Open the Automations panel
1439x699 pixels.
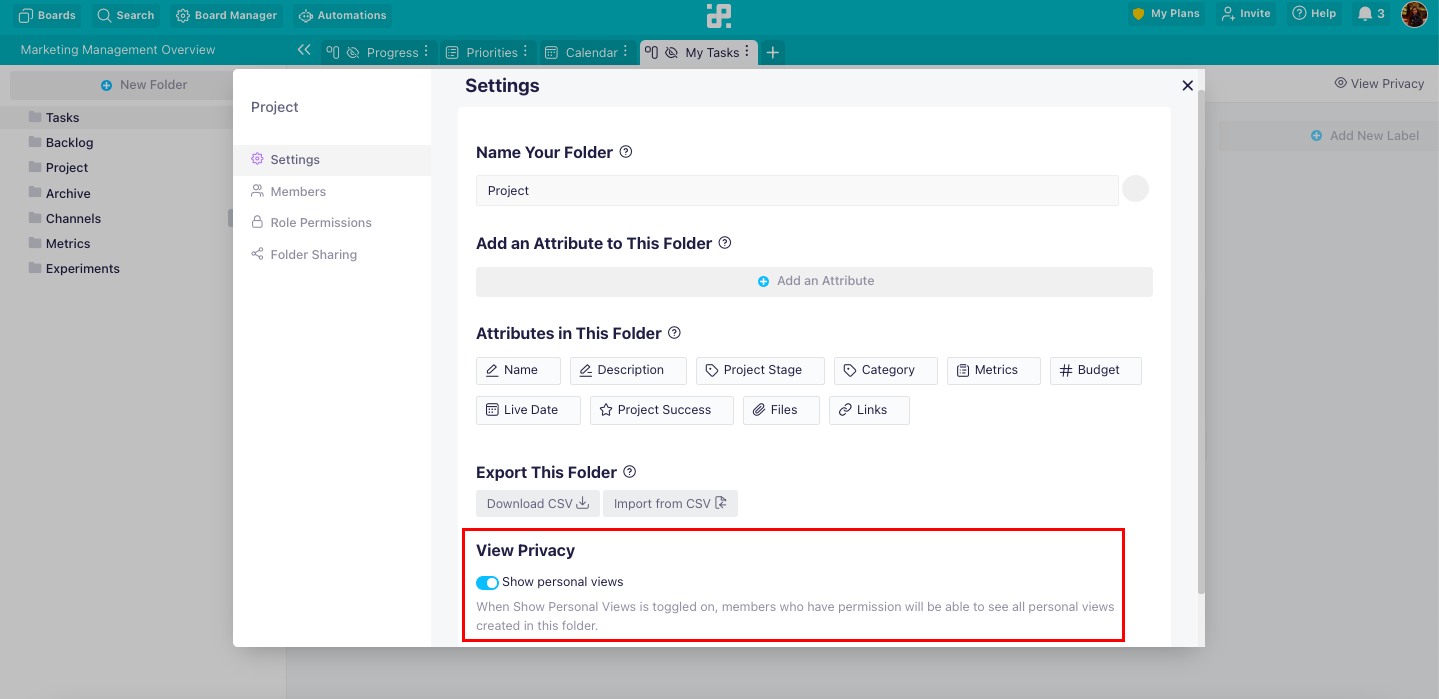tap(341, 15)
